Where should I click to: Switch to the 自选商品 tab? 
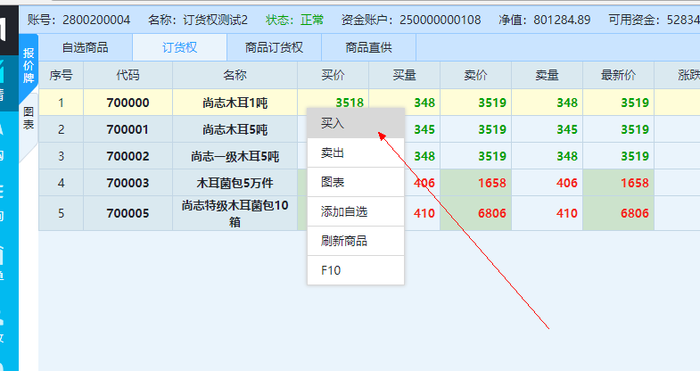85,47
